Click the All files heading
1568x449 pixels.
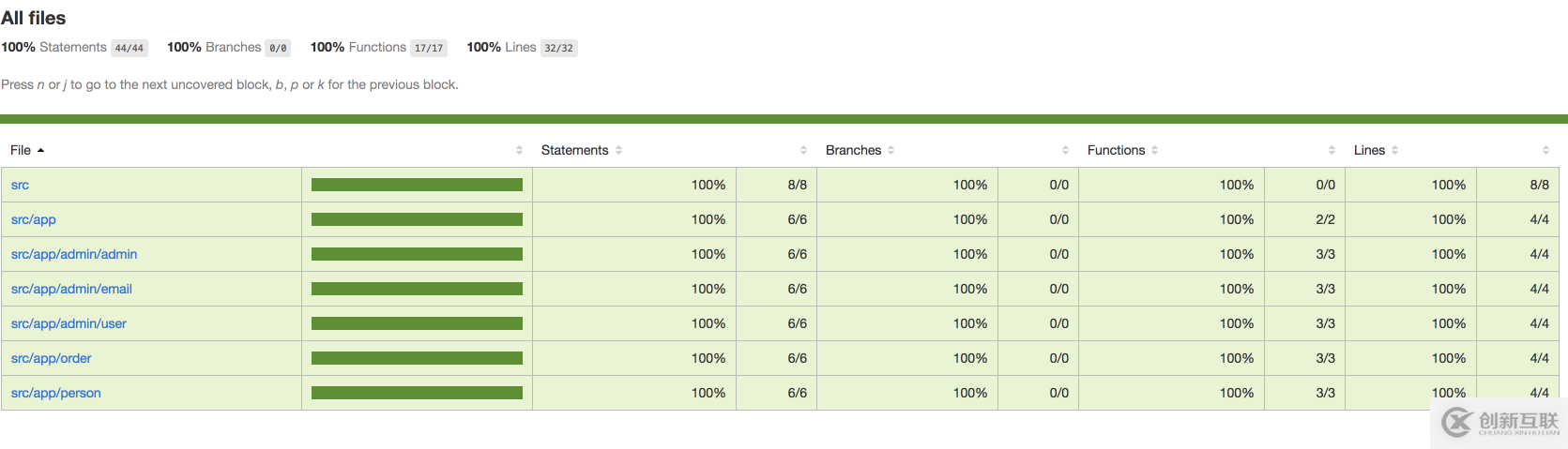click(34, 18)
